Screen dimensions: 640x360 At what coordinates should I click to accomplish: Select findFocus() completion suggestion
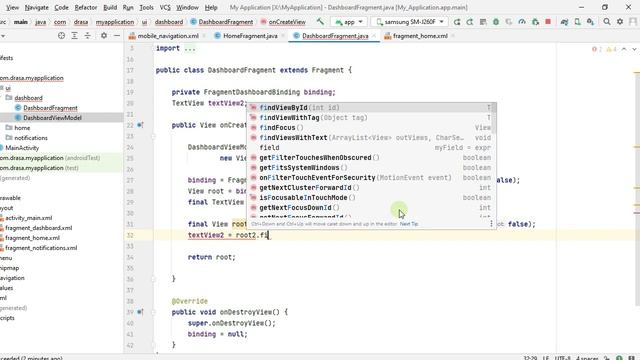coord(371,128)
